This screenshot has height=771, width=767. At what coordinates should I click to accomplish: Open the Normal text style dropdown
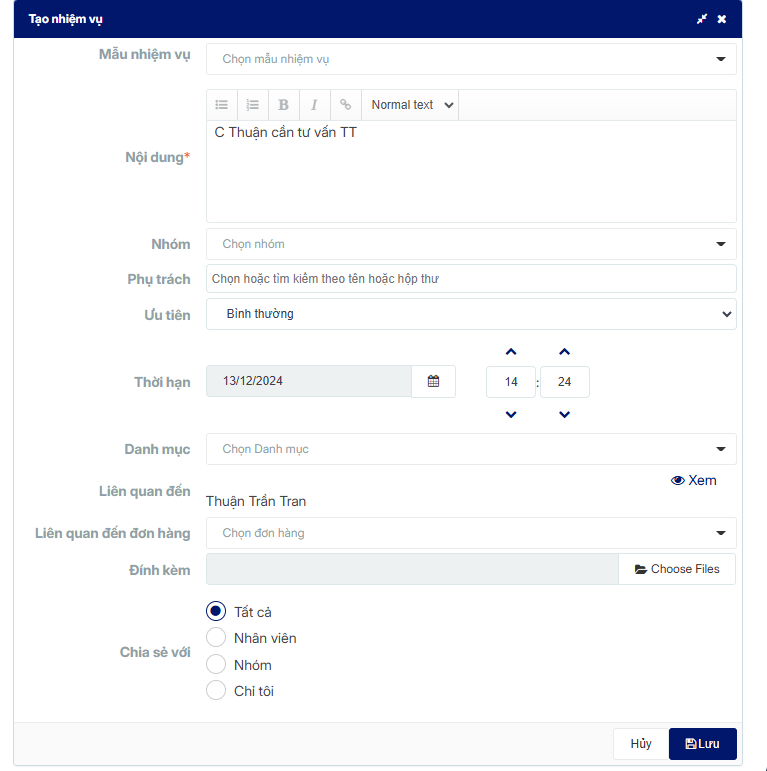pos(410,105)
